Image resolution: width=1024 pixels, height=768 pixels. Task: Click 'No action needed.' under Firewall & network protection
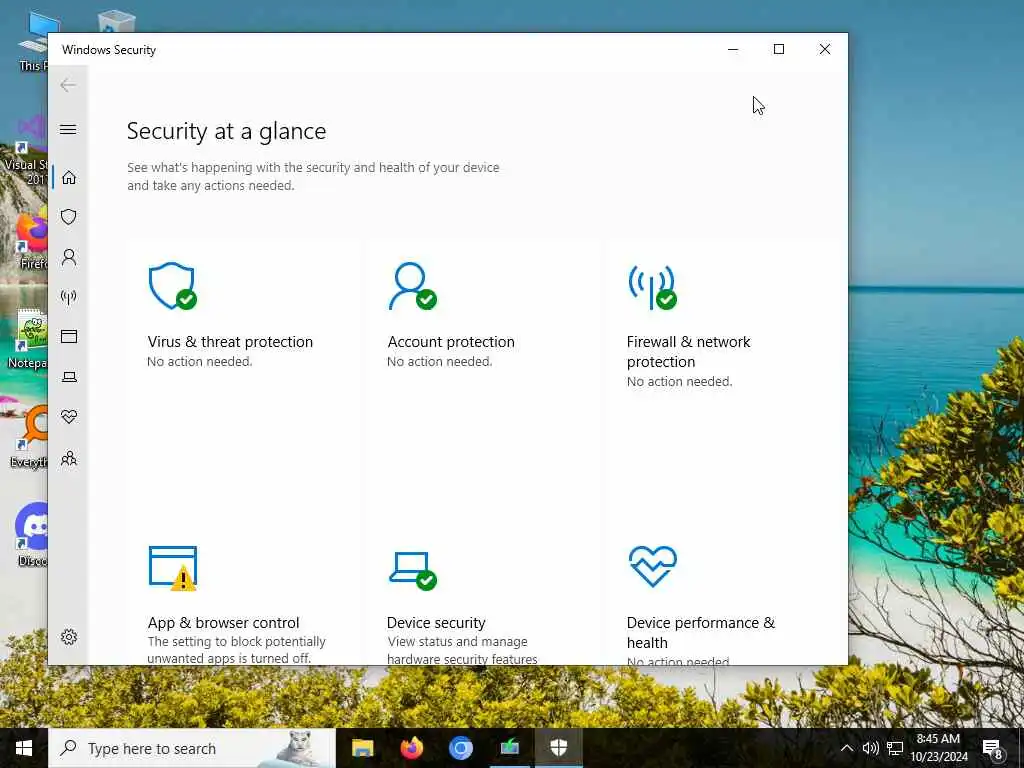tap(679, 381)
